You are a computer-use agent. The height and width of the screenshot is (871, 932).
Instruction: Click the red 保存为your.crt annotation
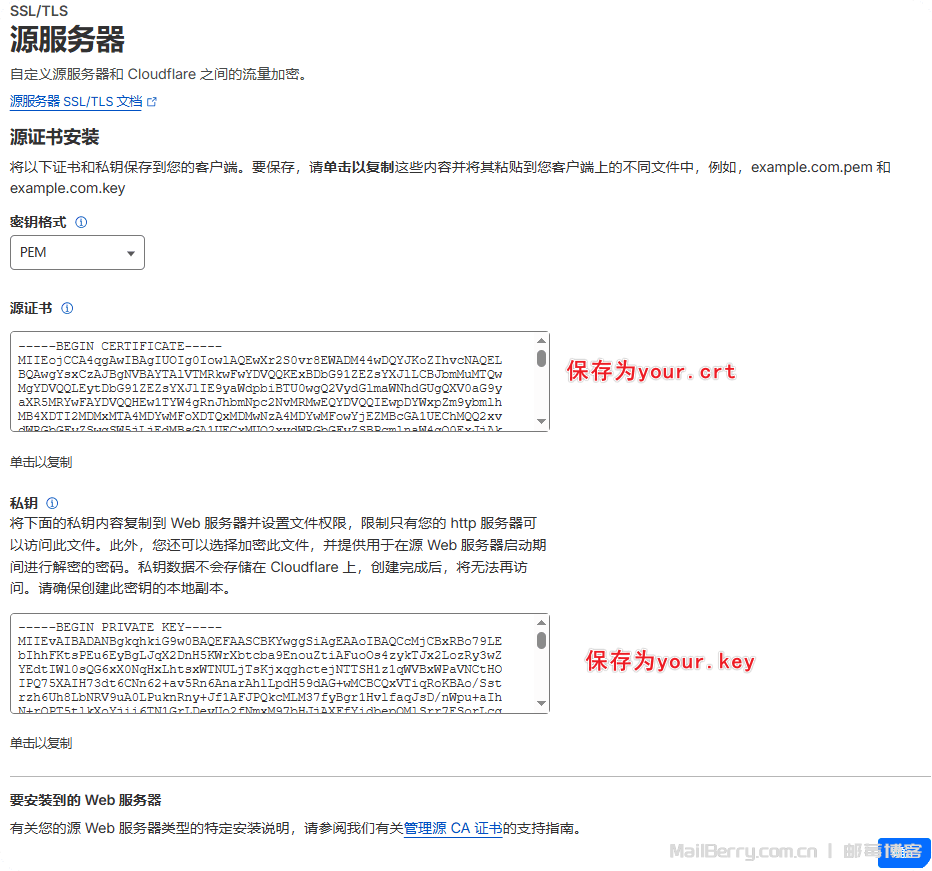[x=651, y=372]
